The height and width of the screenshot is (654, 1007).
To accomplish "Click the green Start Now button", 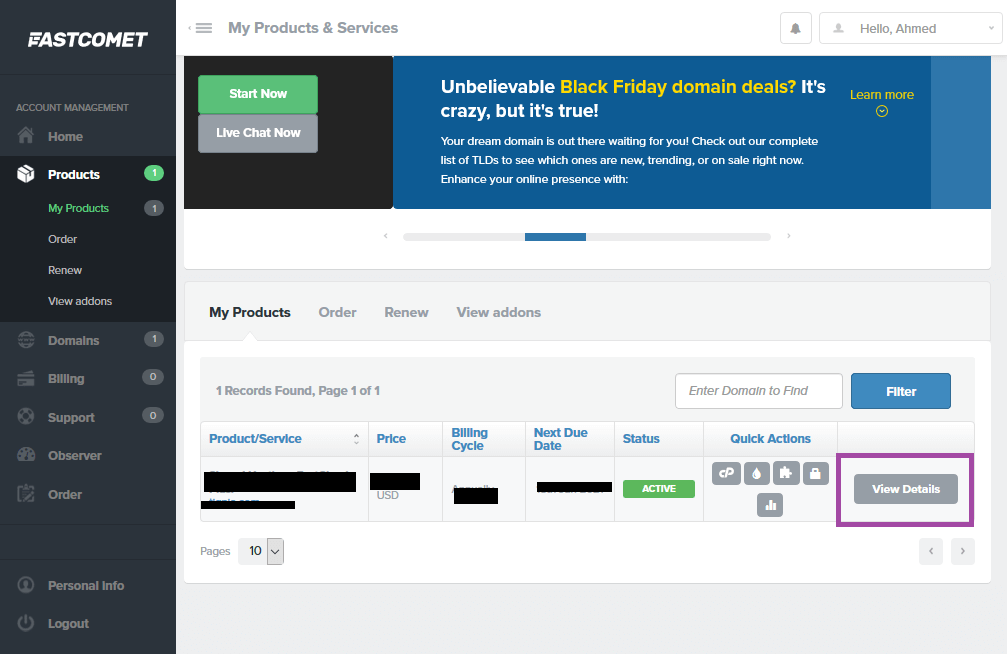I will tap(258, 94).
